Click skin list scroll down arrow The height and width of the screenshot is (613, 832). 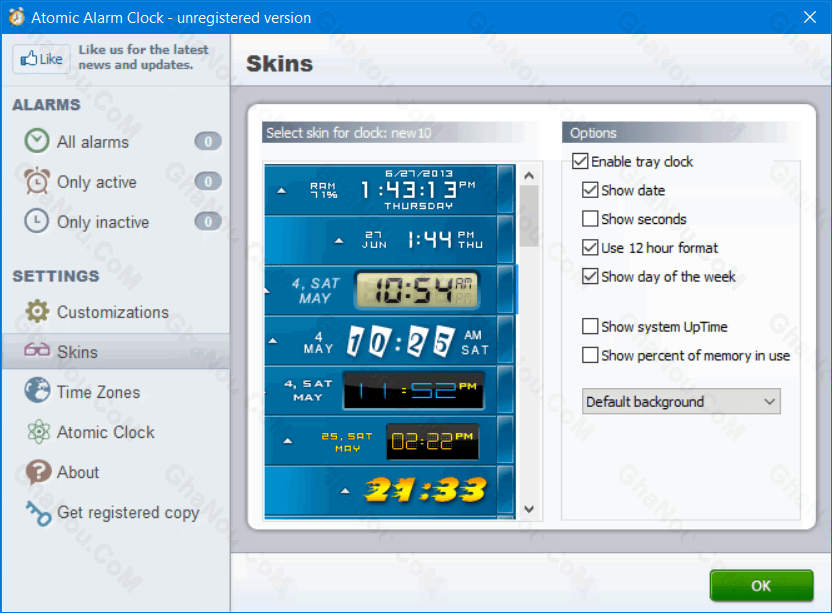pyautogui.click(x=529, y=509)
